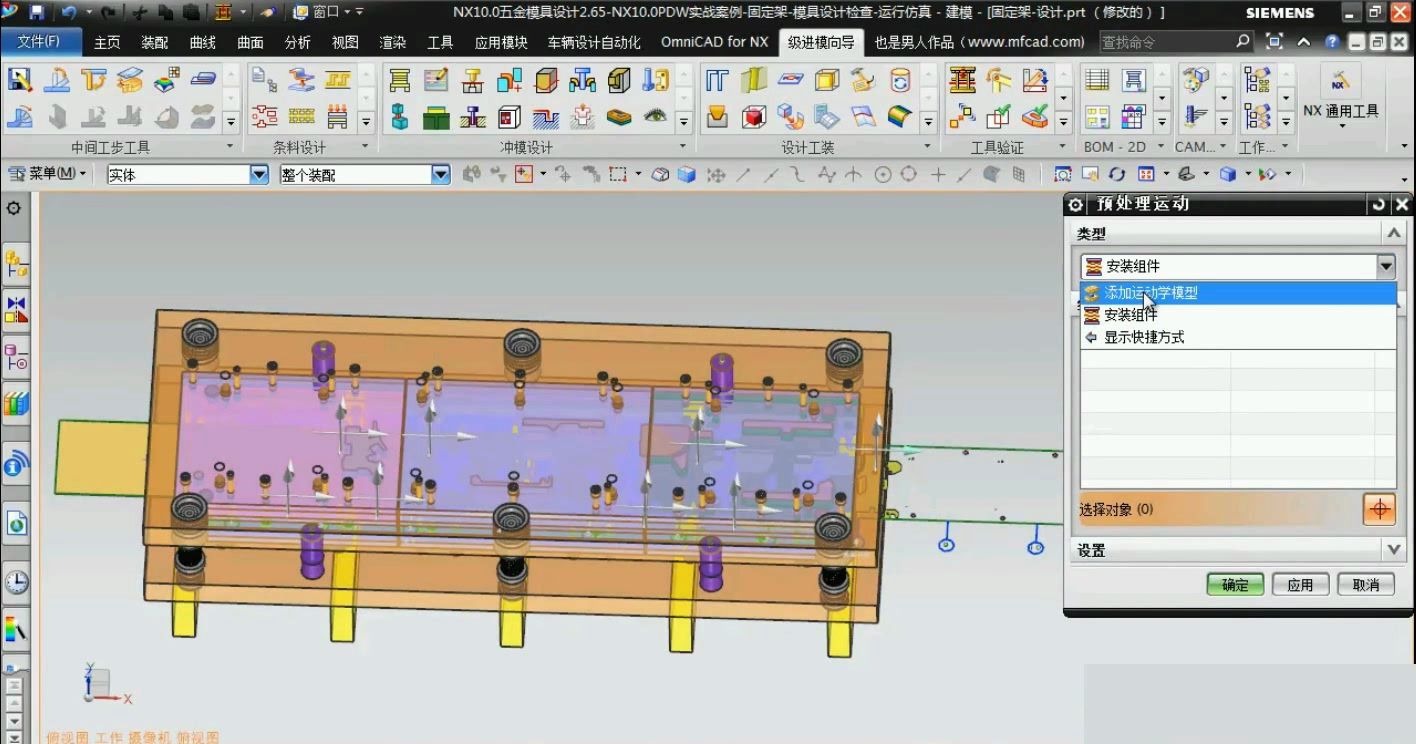Select 添加运动学模型 from the type list
Image resolution: width=1416 pixels, height=744 pixels.
click(x=1238, y=293)
